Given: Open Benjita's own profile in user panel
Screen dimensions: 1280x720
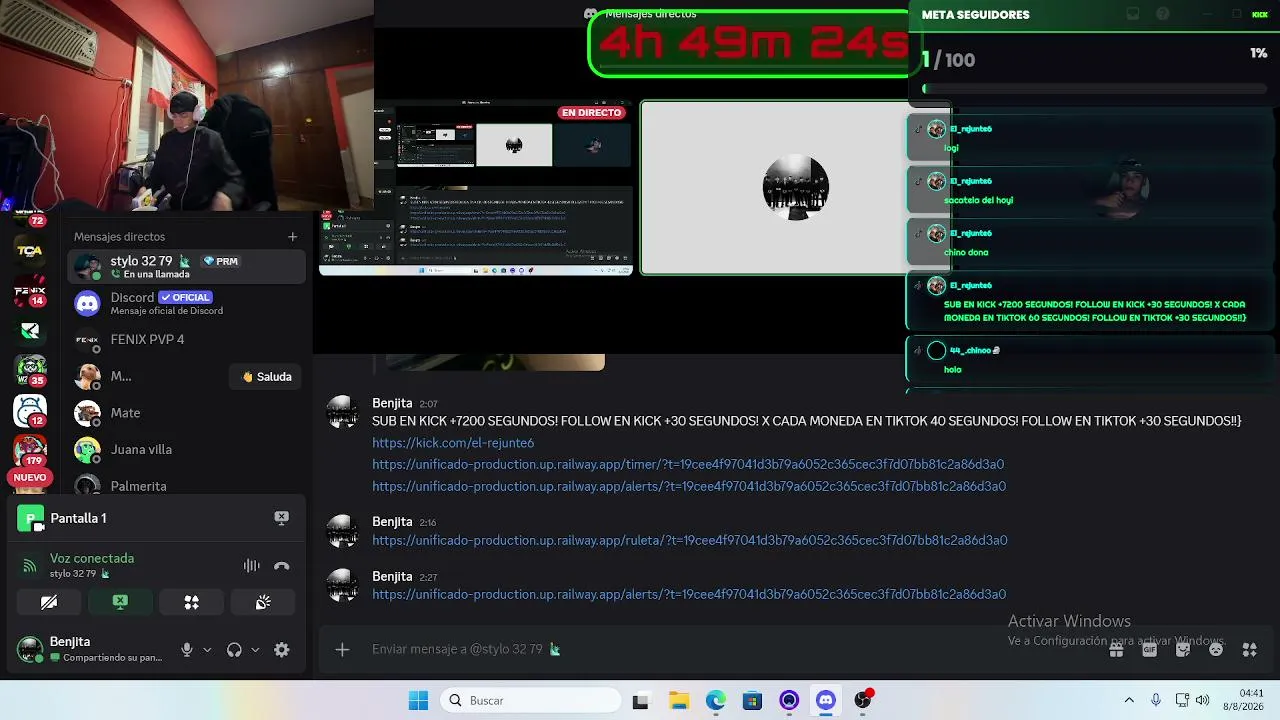Looking at the screenshot, I should tap(94, 649).
